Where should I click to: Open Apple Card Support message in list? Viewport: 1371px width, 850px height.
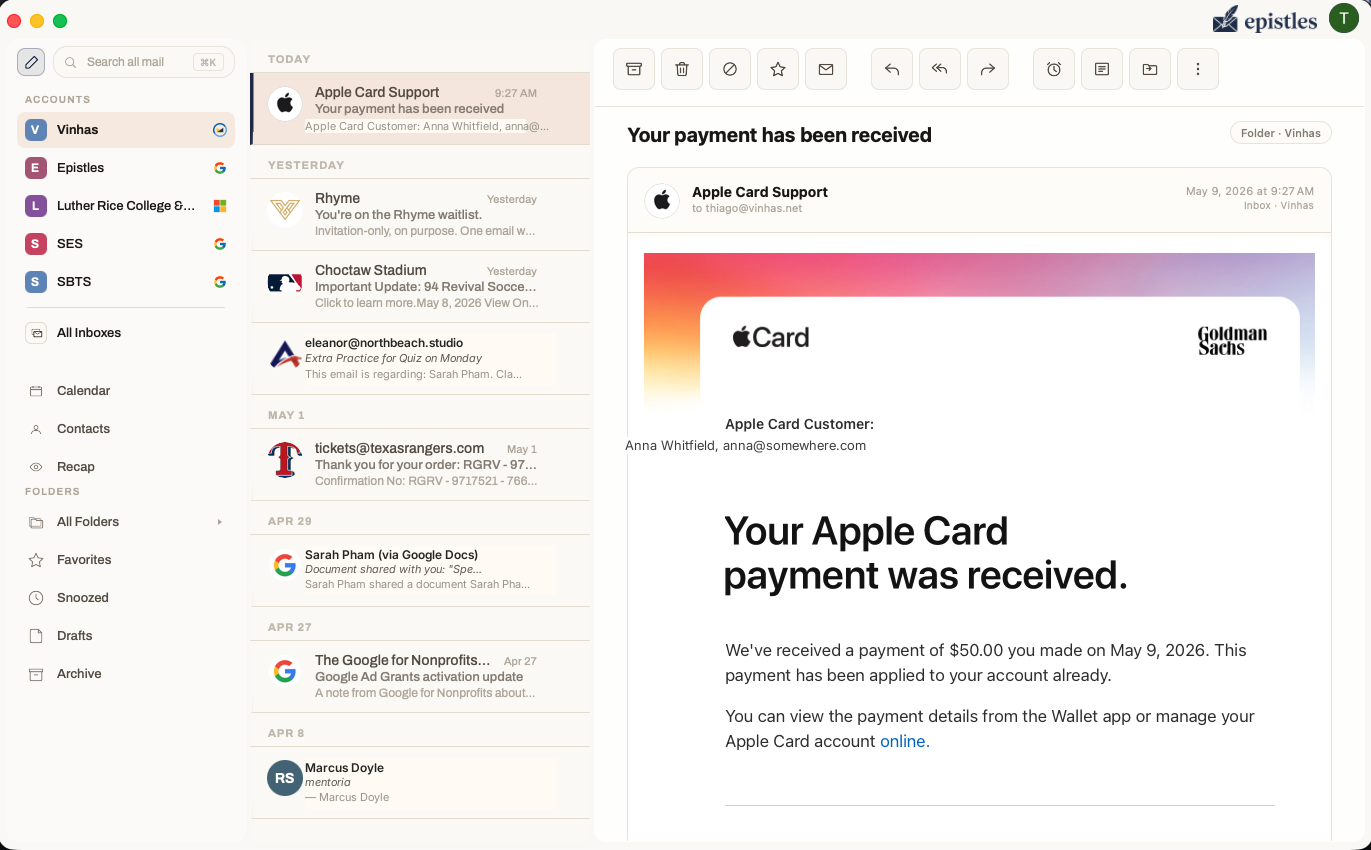click(x=420, y=108)
